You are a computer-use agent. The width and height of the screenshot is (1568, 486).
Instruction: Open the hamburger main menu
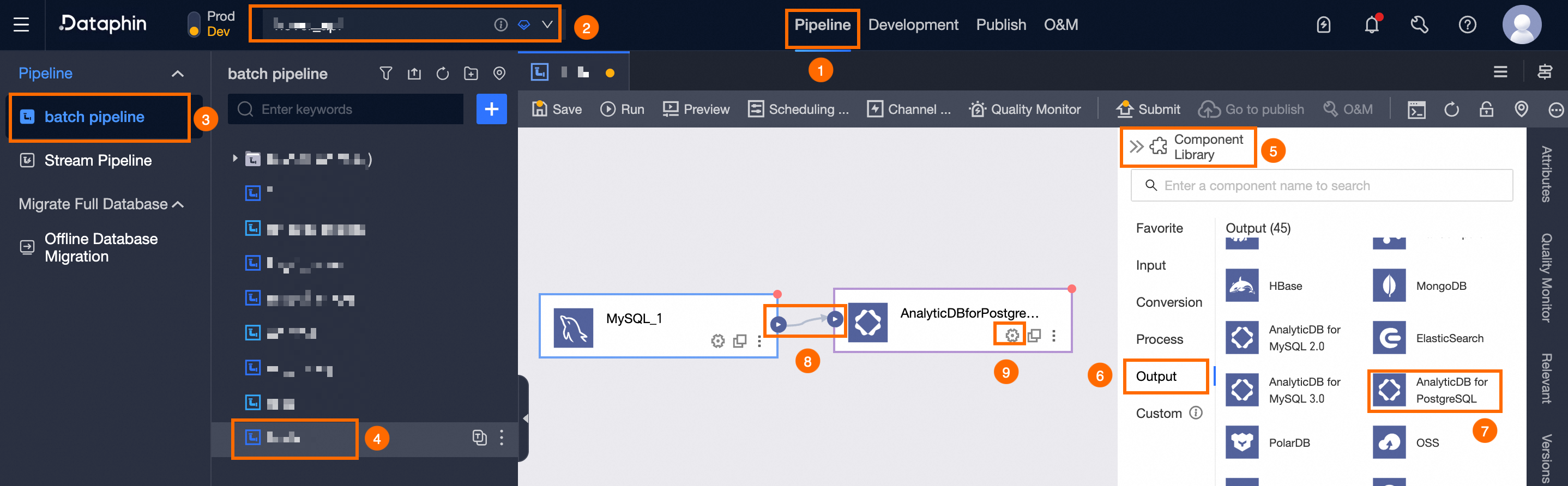21,25
